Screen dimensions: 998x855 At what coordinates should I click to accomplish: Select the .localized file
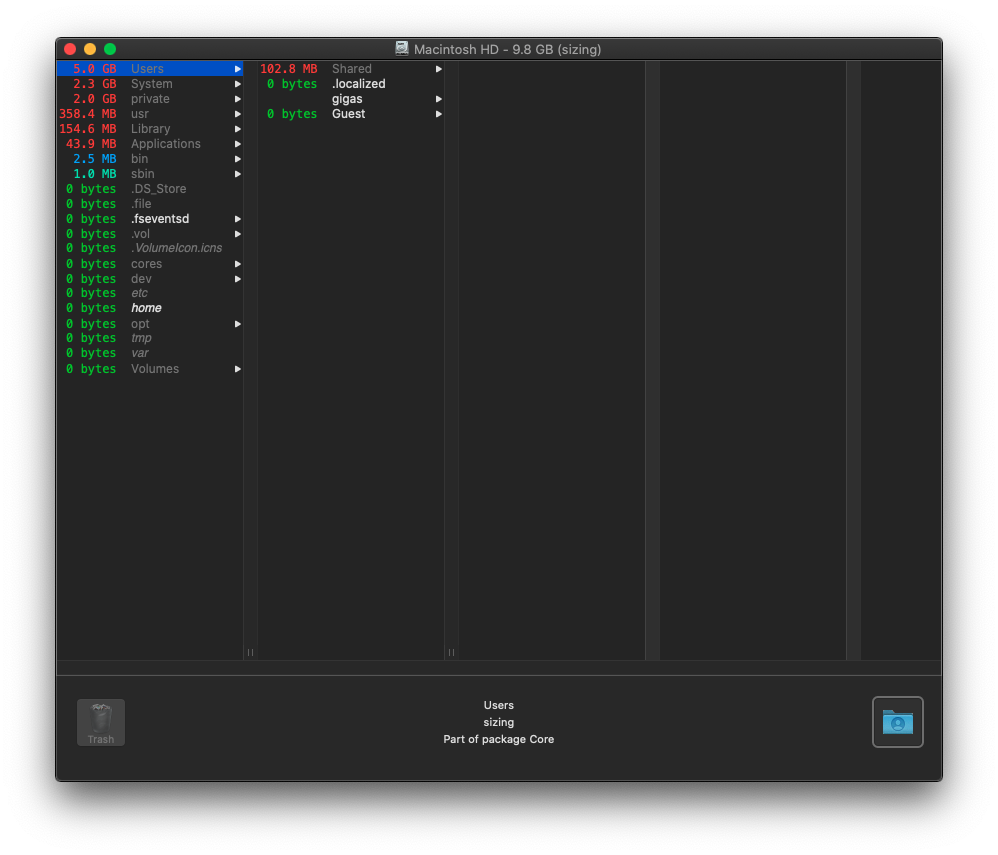tap(358, 84)
